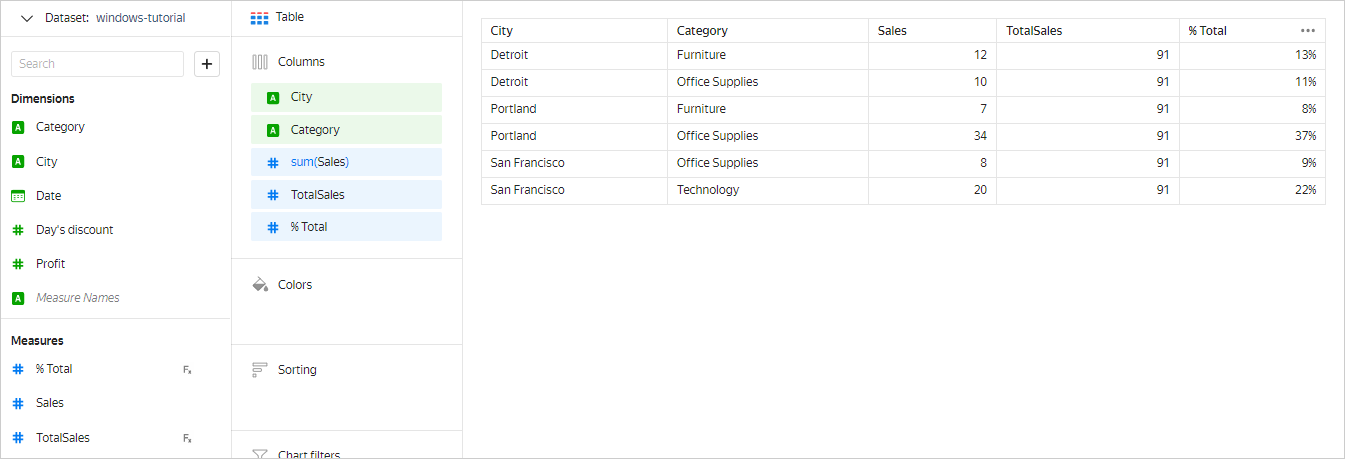Viewport: 1345px width, 459px height.
Task: Open the three-dots menu in the % Total header
Action: (1308, 31)
